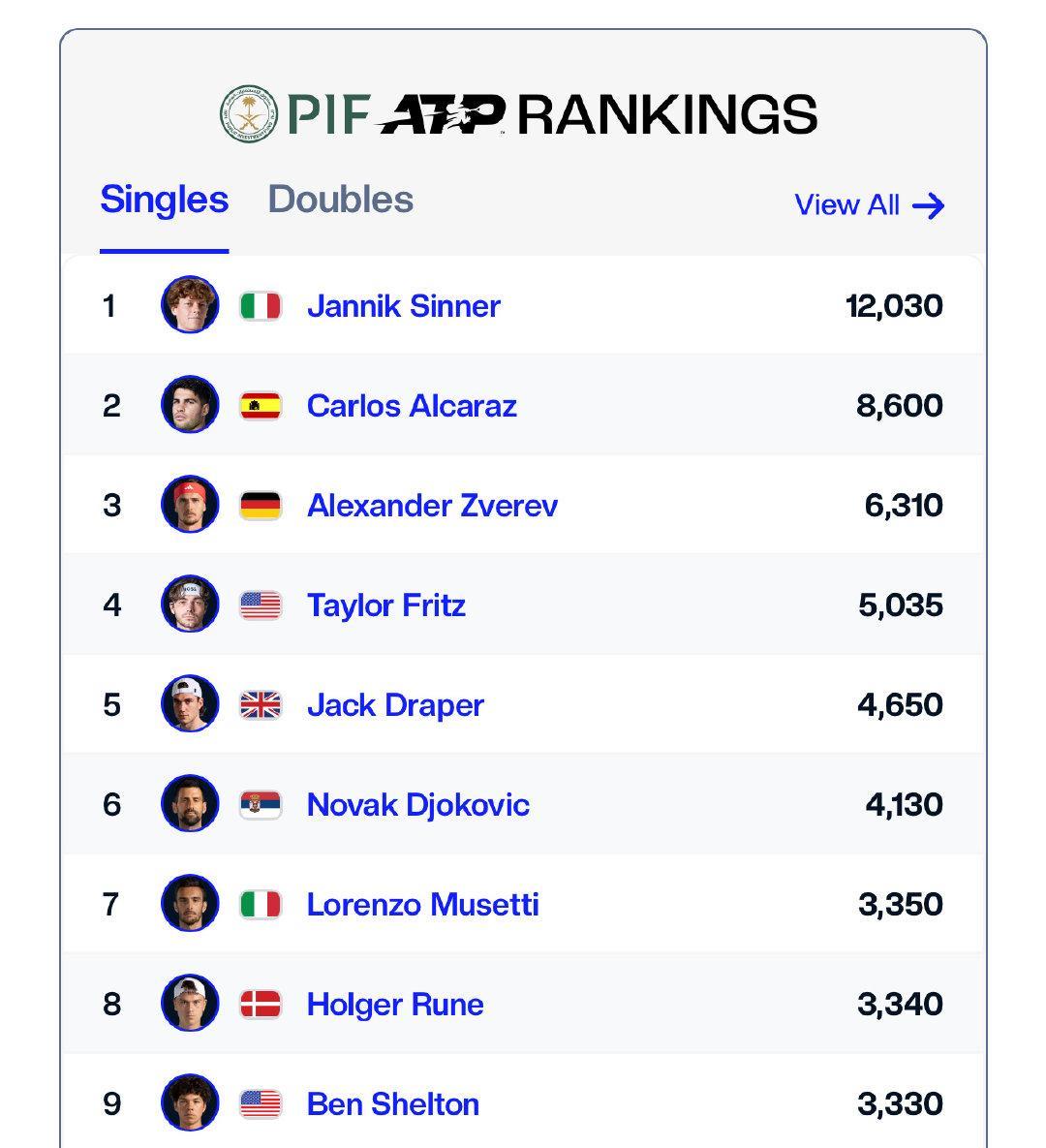Click the Danish flag beside Holger Rune
1046x1148 pixels.
pos(261,1005)
